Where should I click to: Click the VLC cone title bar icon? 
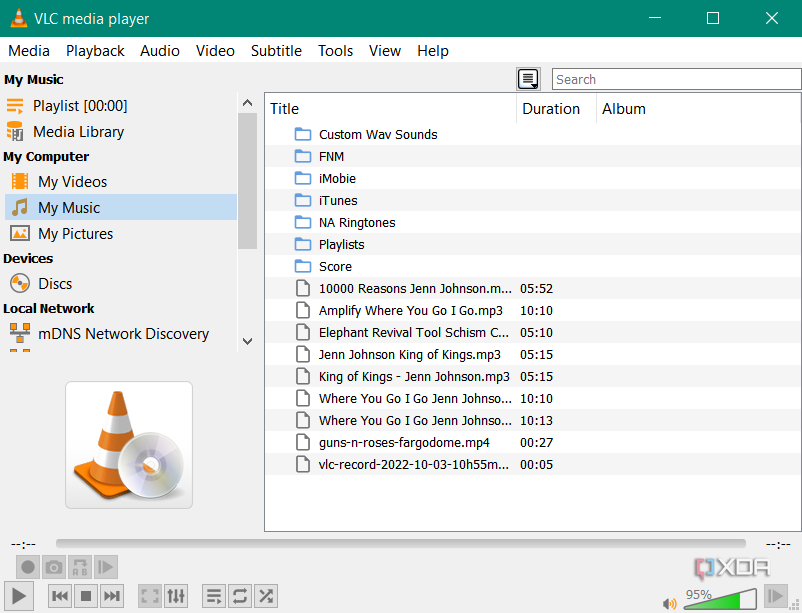tap(18, 18)
